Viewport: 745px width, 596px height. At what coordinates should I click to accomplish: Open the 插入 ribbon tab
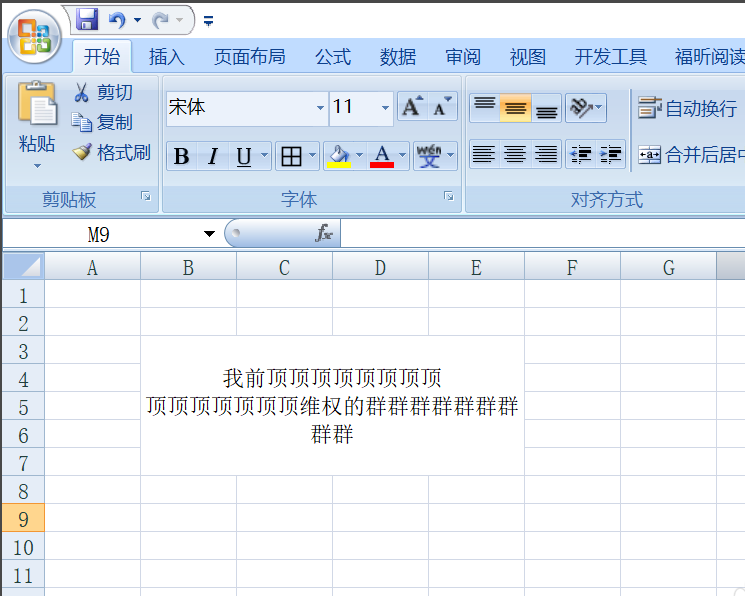pos(166,57)
